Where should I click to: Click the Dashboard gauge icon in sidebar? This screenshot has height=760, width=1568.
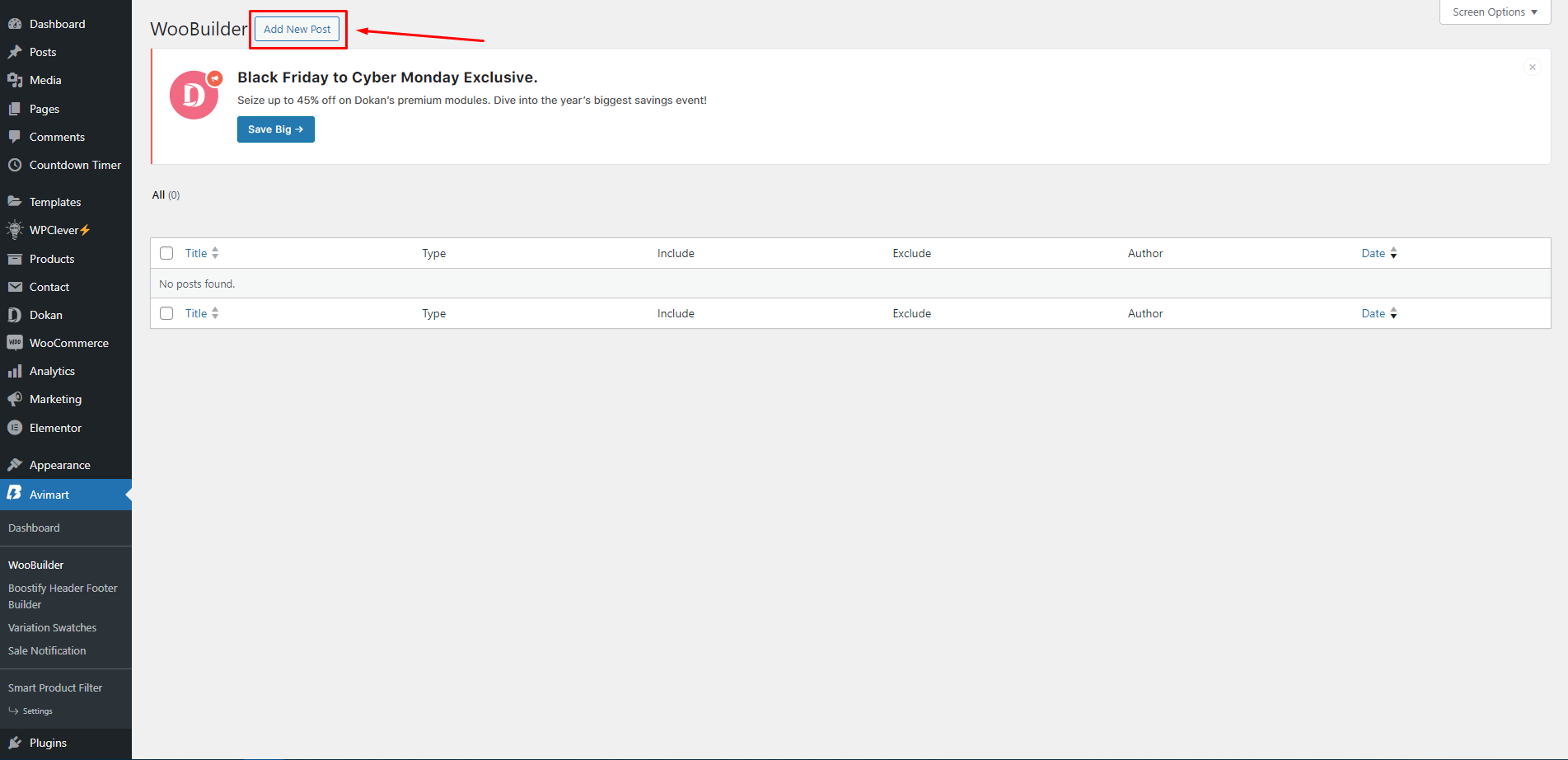[15, 24]
